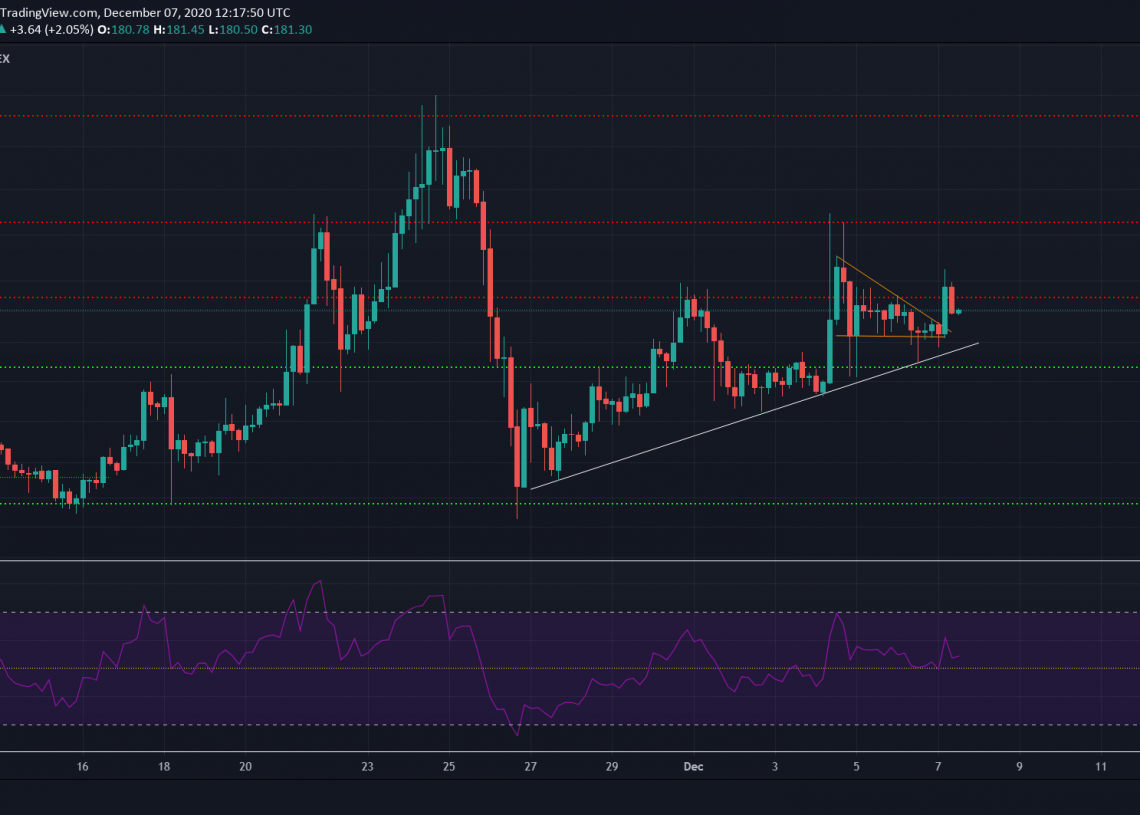Screen dimensions: 1140x815
Task: Select the lowest green dotted support line
Action: [x=300, y=504]
